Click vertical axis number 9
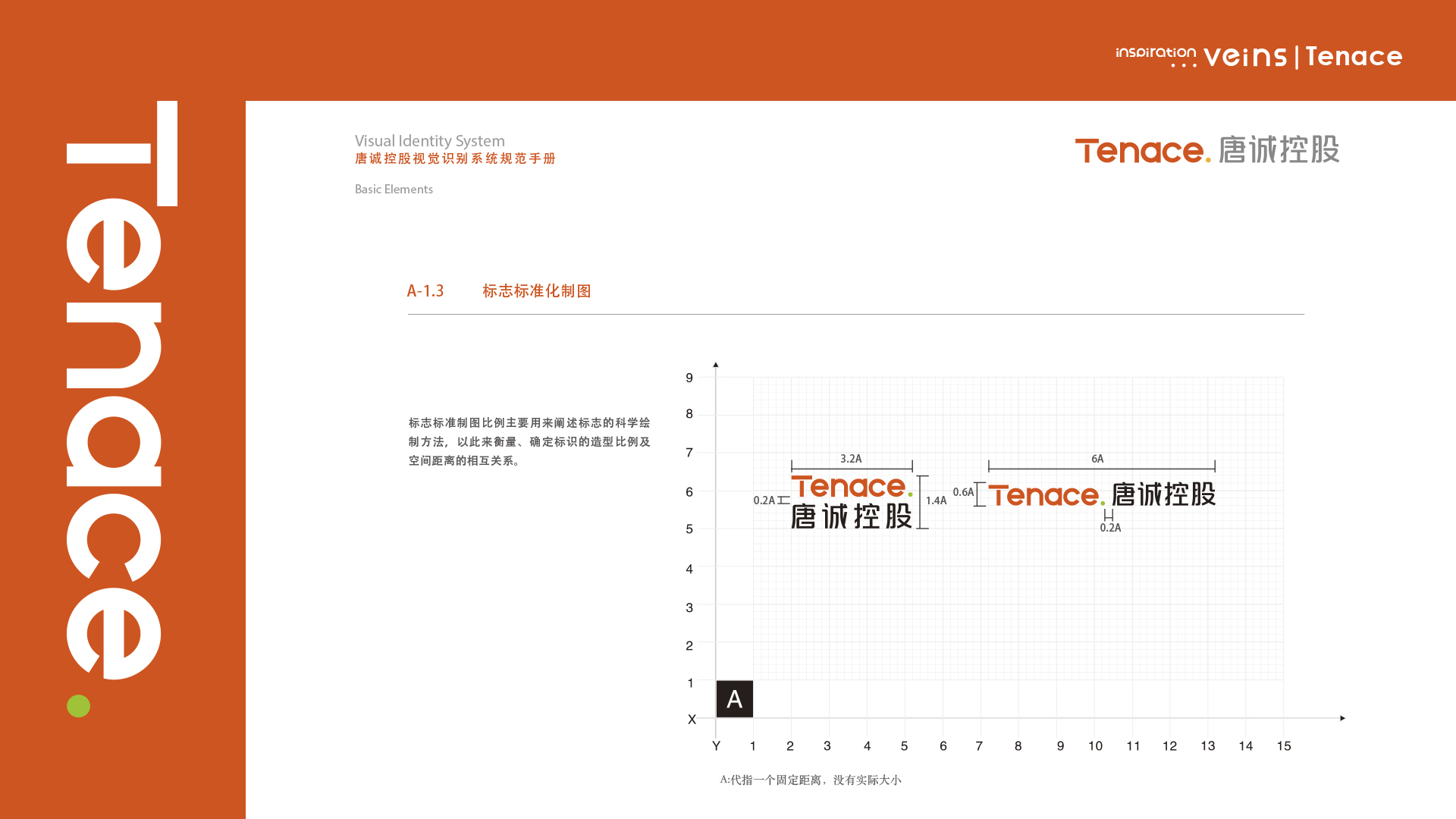 tap(689, 378)
